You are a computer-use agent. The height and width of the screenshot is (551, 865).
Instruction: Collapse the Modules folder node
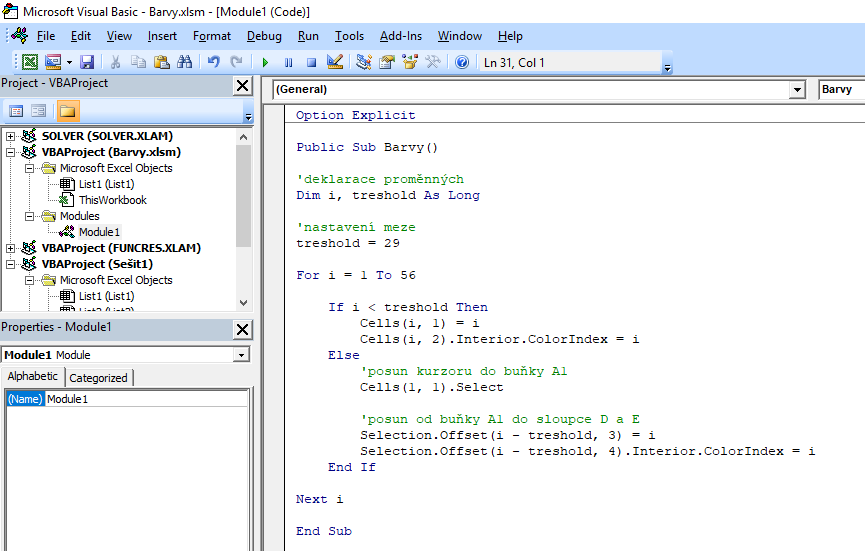[x=29, y=216]
